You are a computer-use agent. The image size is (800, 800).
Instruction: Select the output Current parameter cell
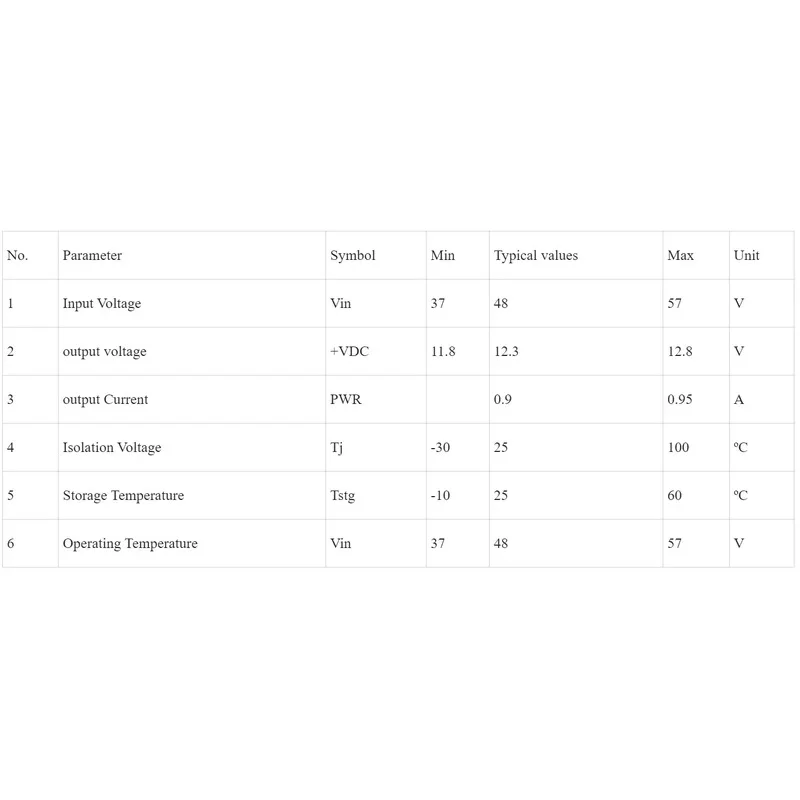[x=105, y=400]
